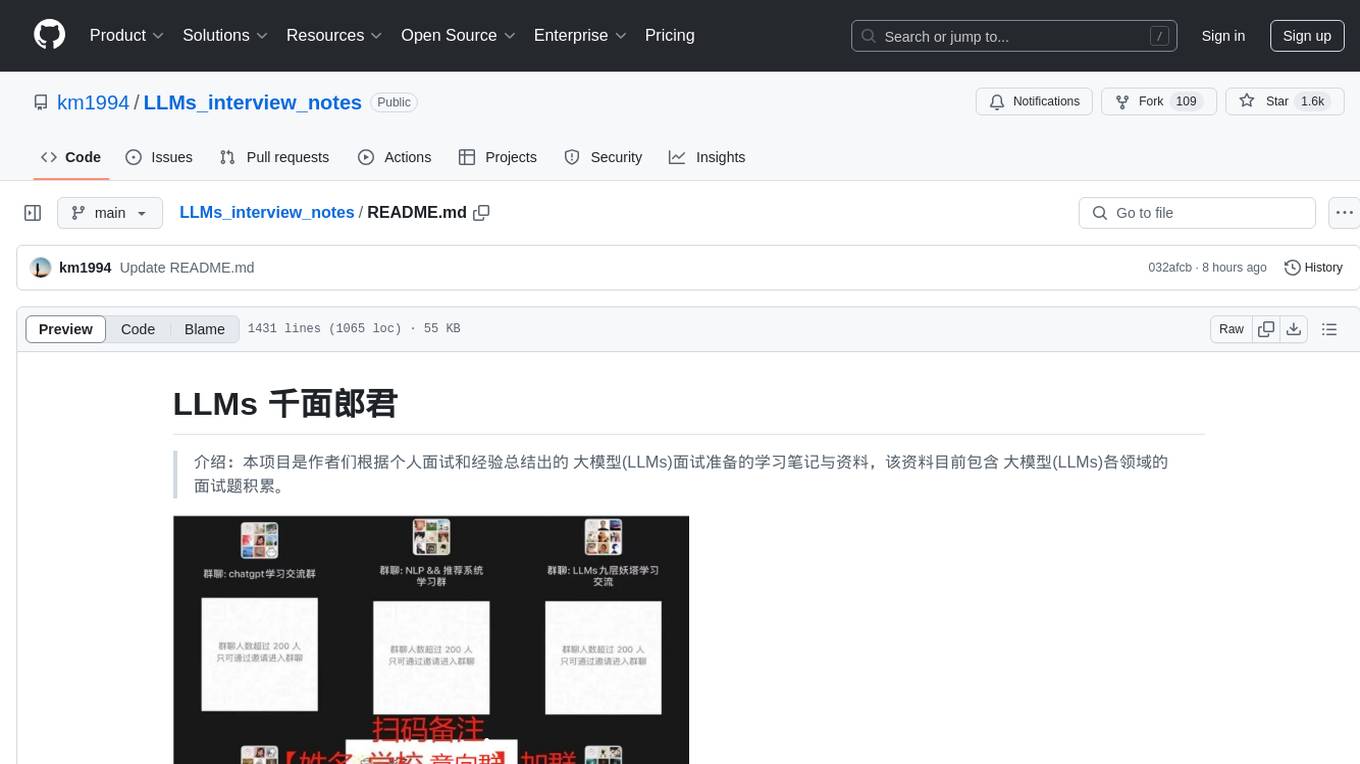1360x764 pixels.
Task: Click the repository book icon
Action: coord(41,102)
